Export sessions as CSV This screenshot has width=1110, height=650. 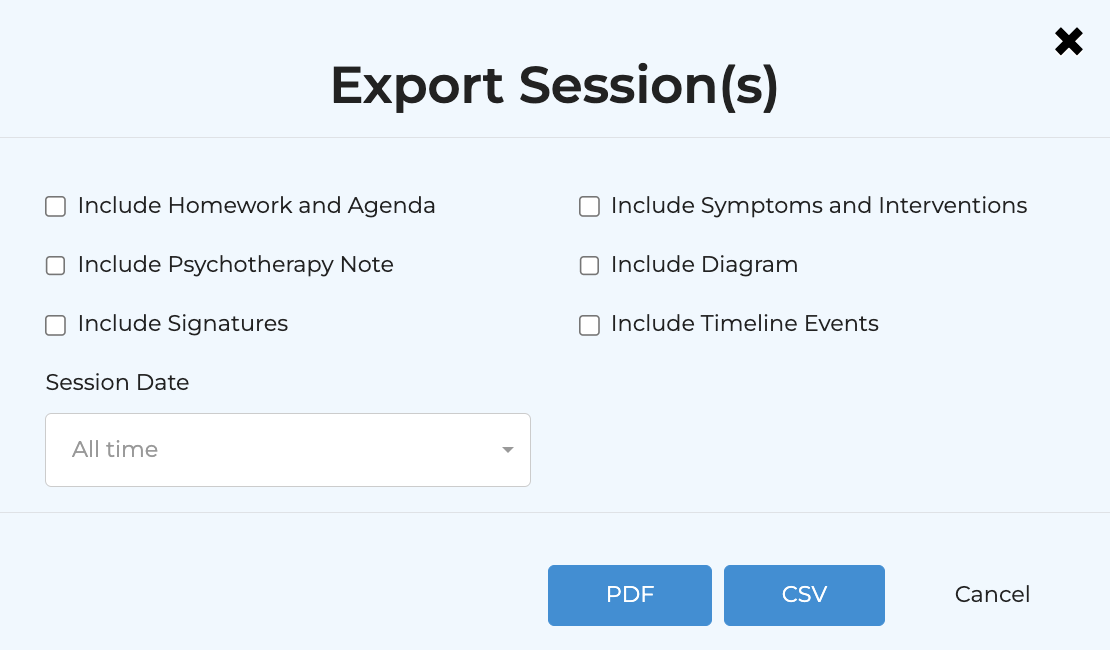coord(804,595)
